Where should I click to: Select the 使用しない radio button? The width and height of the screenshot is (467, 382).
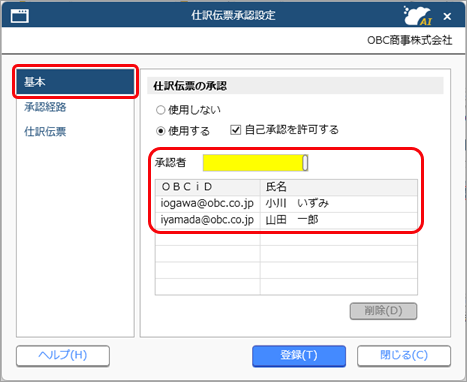161,110
